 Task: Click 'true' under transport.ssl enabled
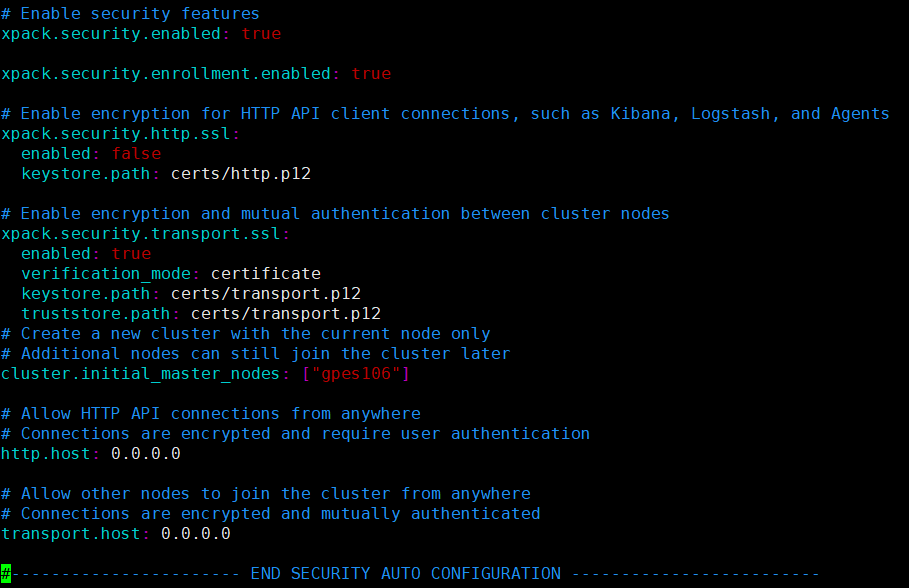pyautogui.click(x=131, y=253)
